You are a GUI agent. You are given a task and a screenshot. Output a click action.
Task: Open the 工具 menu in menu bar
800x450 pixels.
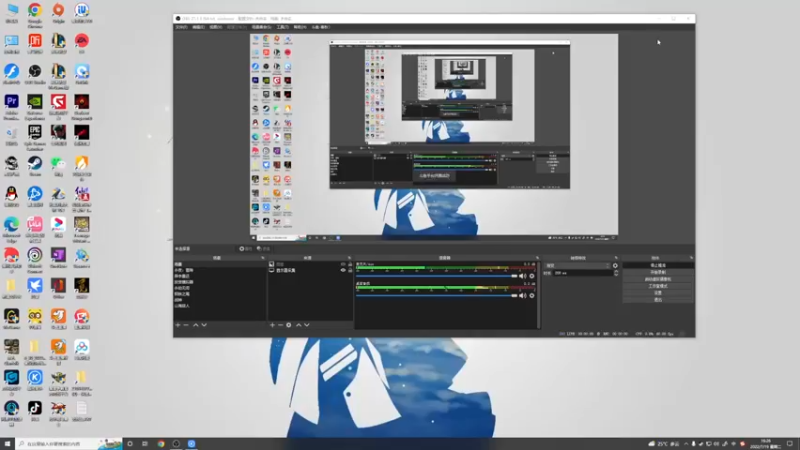tap(282, 27)
